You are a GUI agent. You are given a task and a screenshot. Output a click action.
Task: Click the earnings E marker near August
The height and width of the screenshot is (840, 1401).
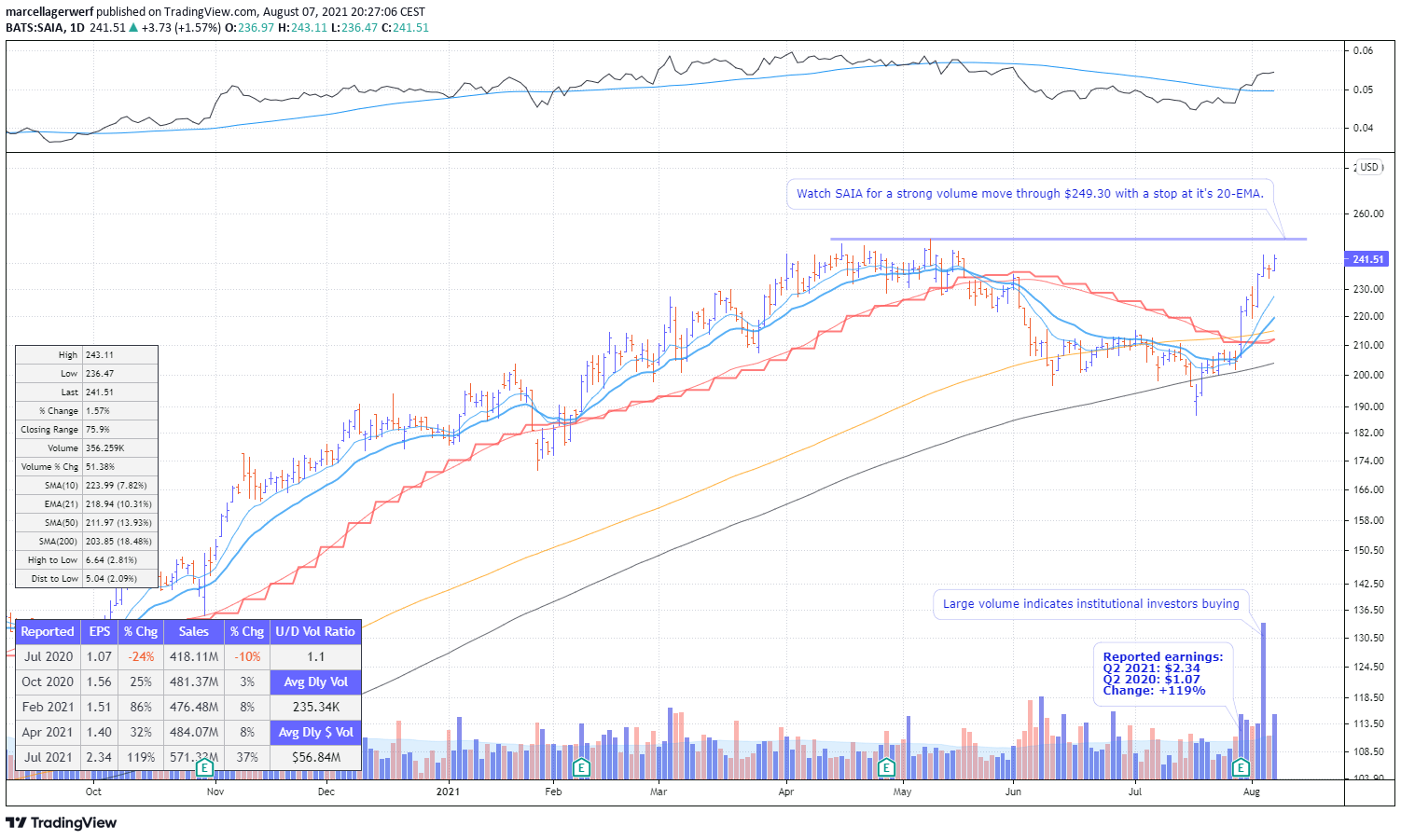click(x=1241, y=768)
